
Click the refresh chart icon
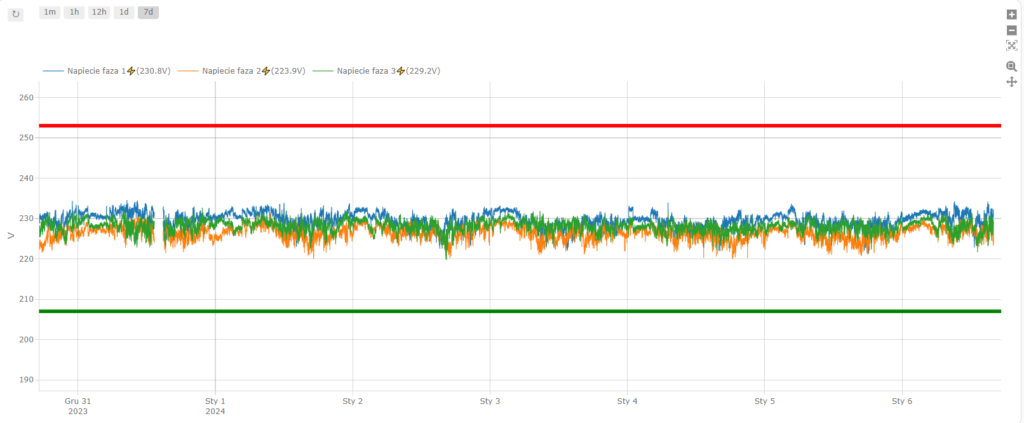pos(16,14)
